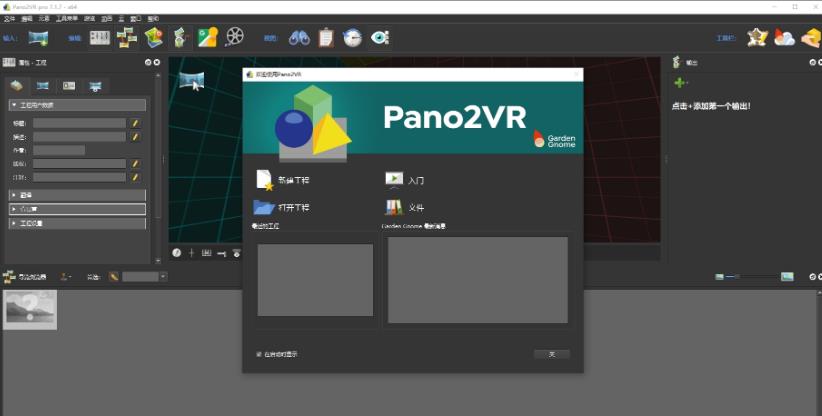This screenshot has width=822, height=416.
Task: Click the pencil filter icon in Tour Browser
Action: point(114,277)
